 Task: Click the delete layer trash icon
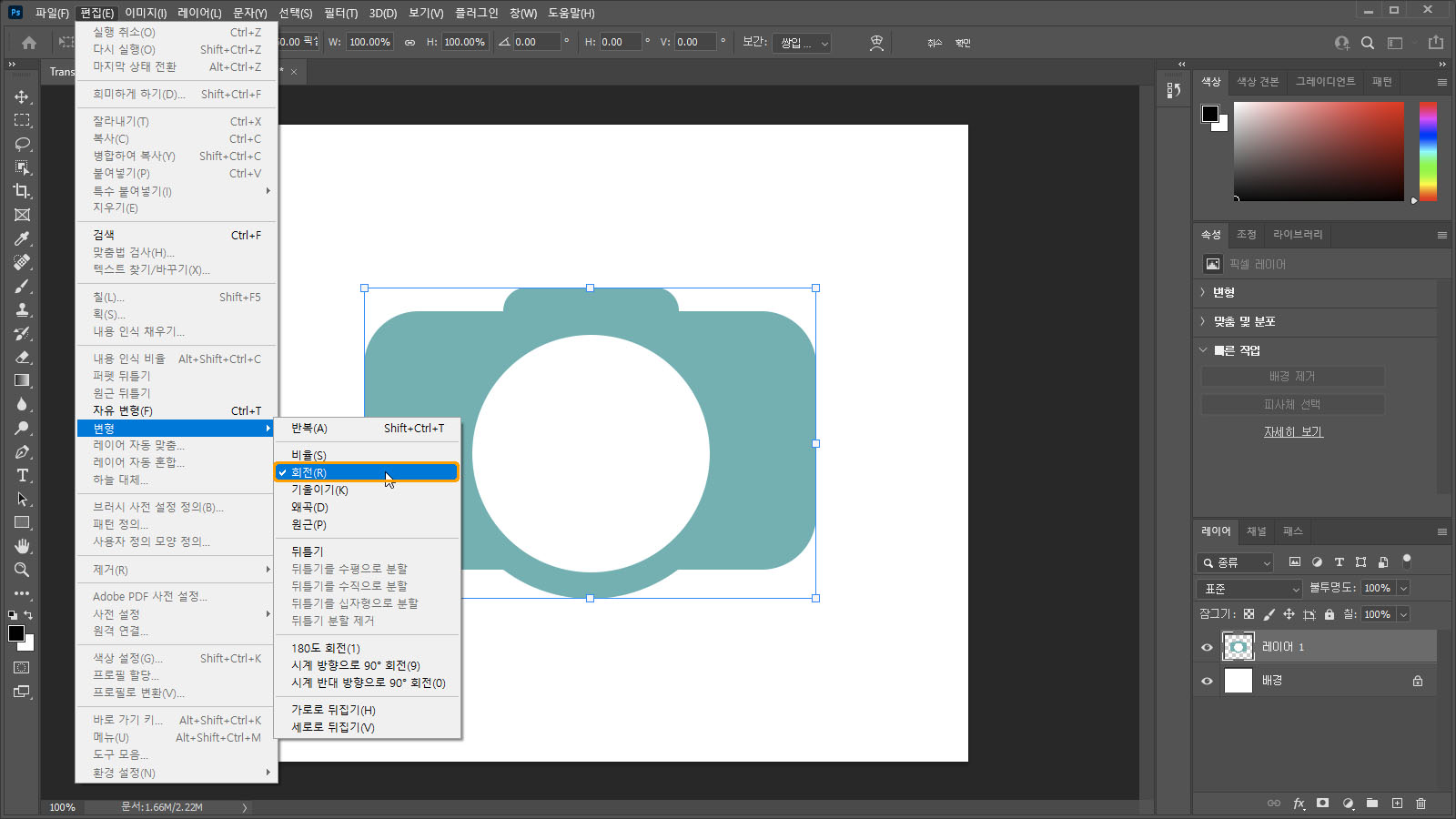1421,804
